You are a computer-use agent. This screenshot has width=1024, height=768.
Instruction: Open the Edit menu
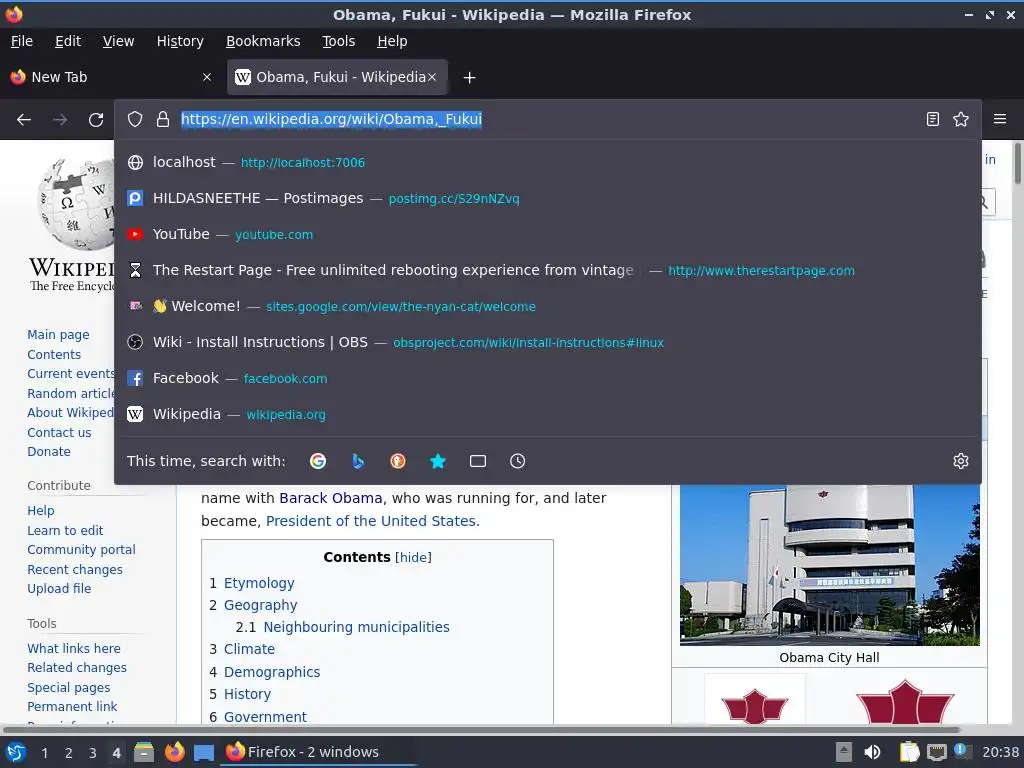pyautogui.click(x=68, y=41)
